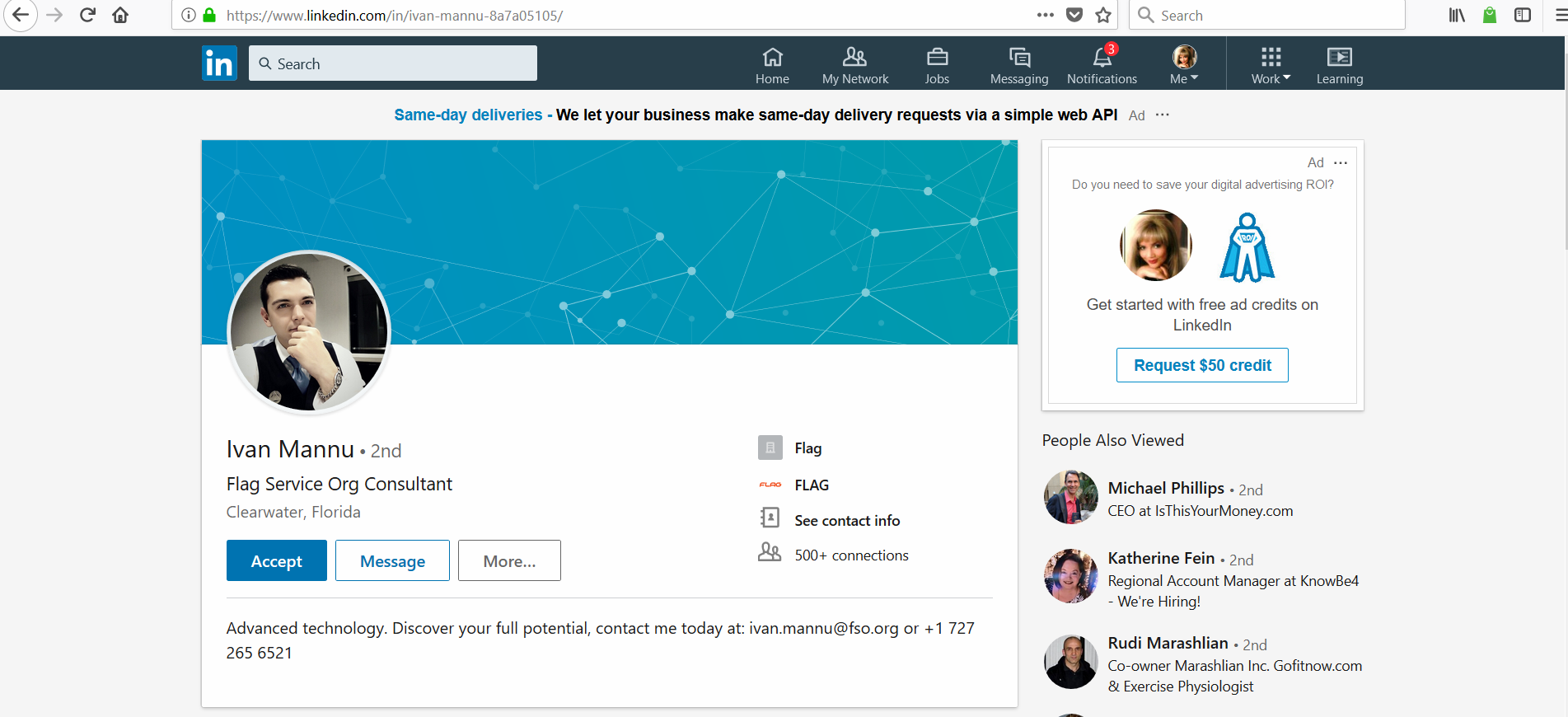Open Rudi Marashlian's profile
Screen dimensions: 1568x717
point(1168,643)
